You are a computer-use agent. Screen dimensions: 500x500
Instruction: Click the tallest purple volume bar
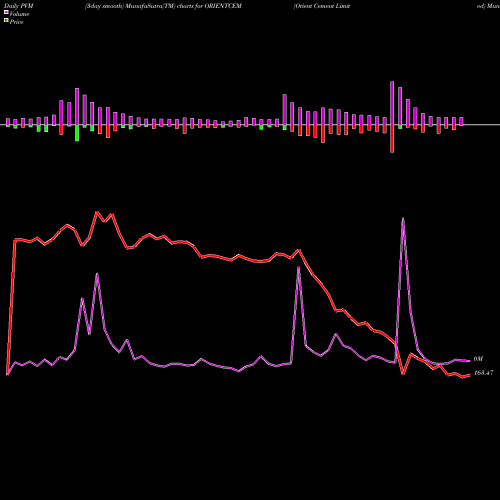392,103
